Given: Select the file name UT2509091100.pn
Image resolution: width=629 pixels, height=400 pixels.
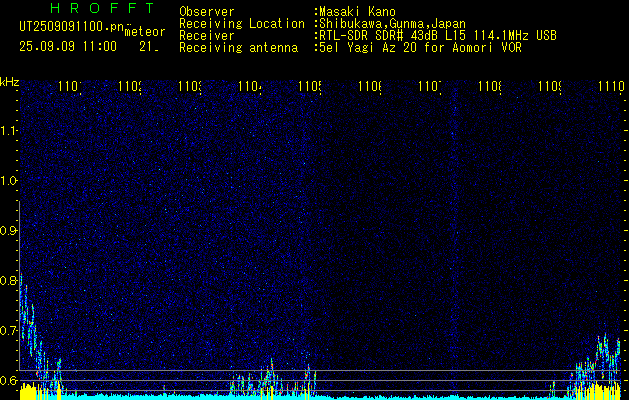Looking at the screenshot, I should tap(71, 27).
